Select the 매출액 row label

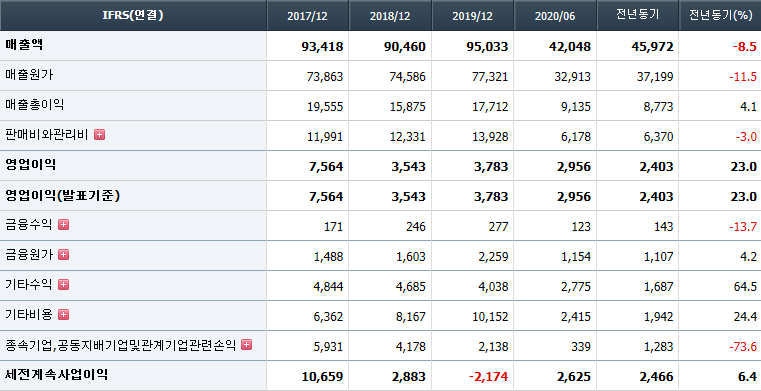24,45
